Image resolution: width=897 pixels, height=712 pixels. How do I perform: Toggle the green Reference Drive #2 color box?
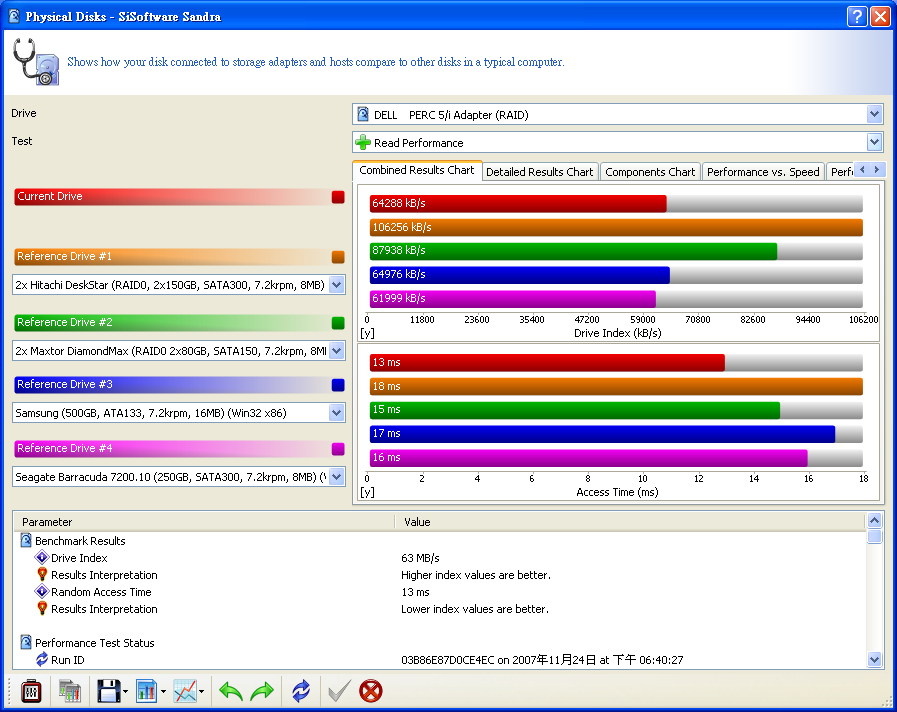(x=338, y=323)
